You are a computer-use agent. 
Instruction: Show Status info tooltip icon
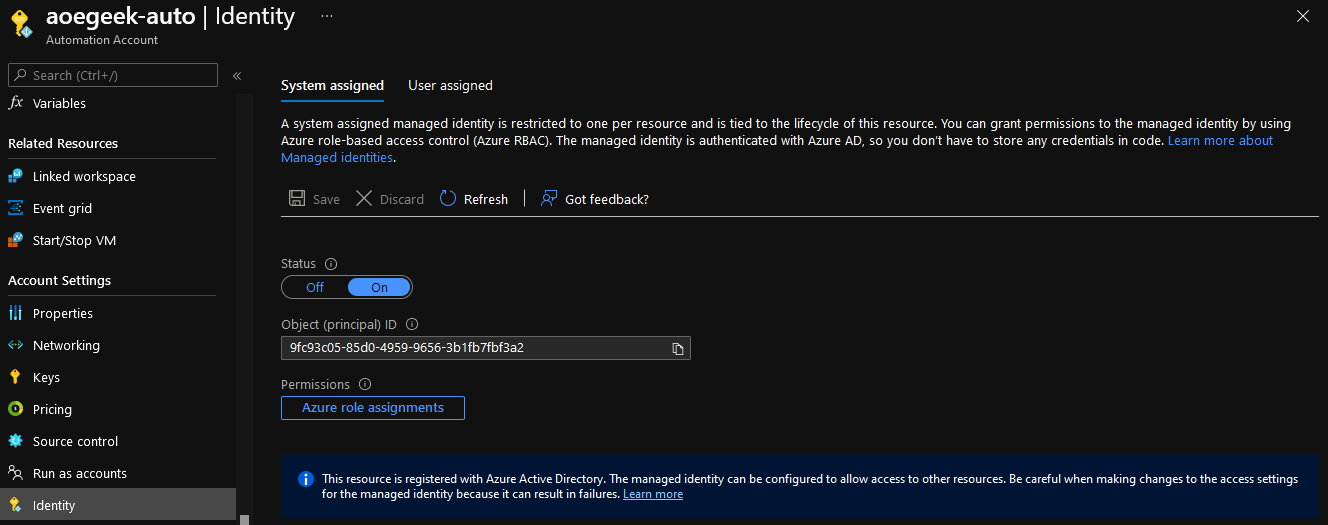tap(331, 264)
